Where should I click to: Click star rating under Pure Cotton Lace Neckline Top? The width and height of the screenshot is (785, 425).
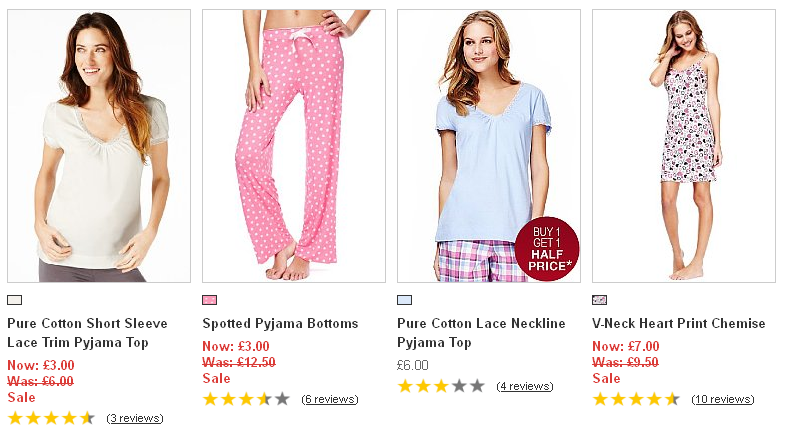pyautogui.click(x=441, y=386)
